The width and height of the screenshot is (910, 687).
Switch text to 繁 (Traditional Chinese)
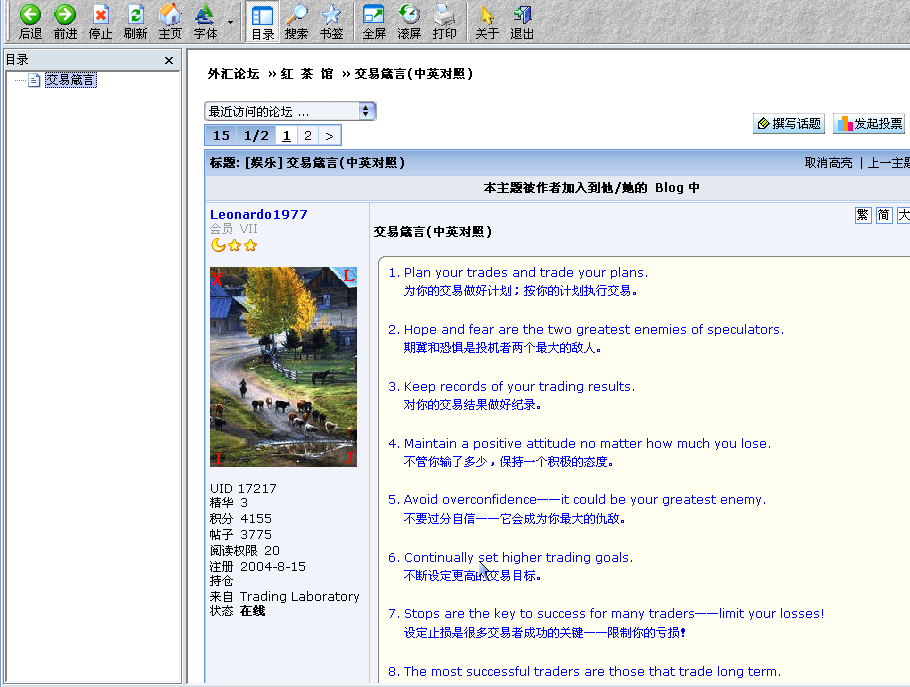[x=863, y=215]
